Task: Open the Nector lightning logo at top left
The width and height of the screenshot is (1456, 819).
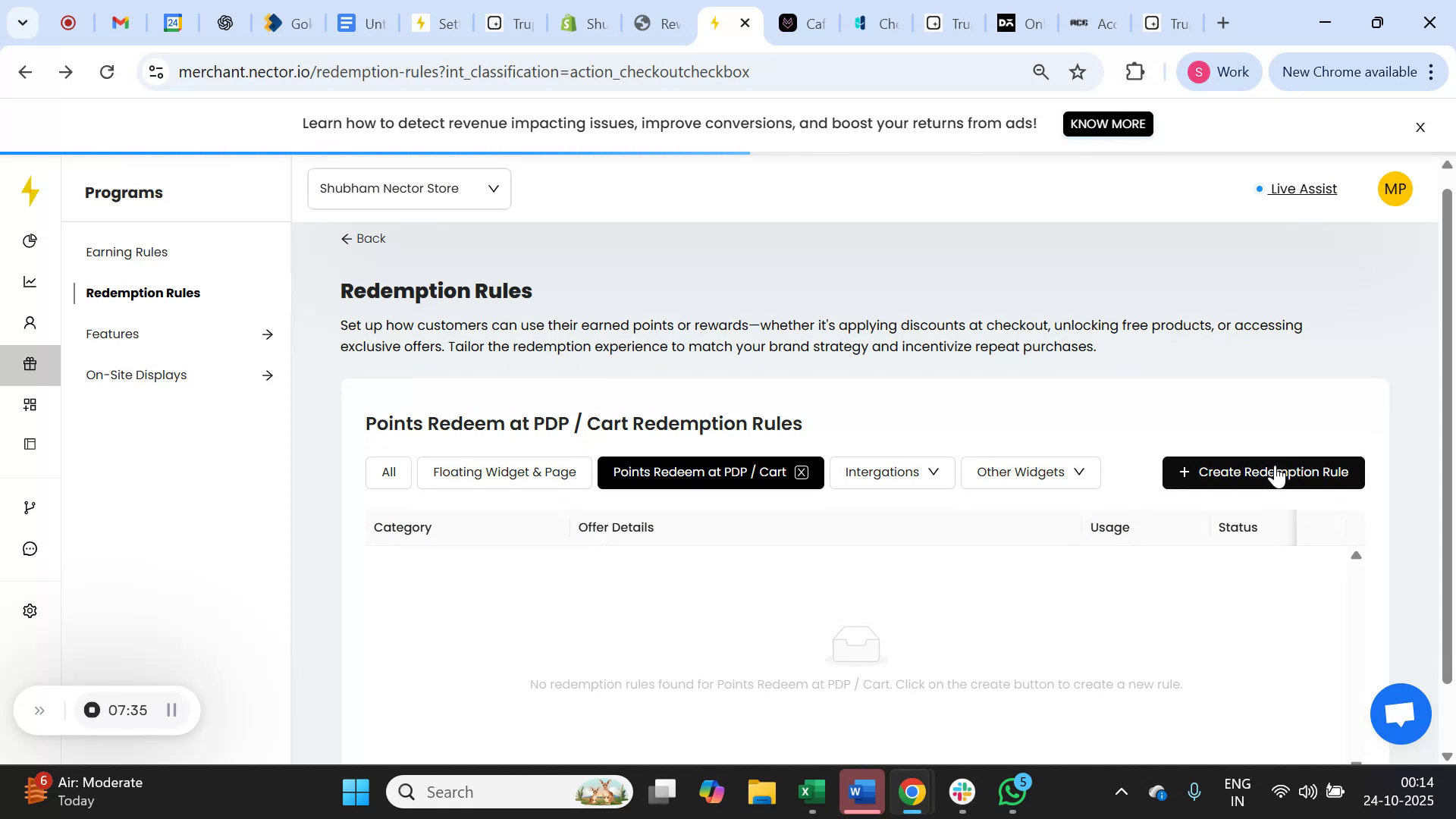Action: [x=30, y=192]
